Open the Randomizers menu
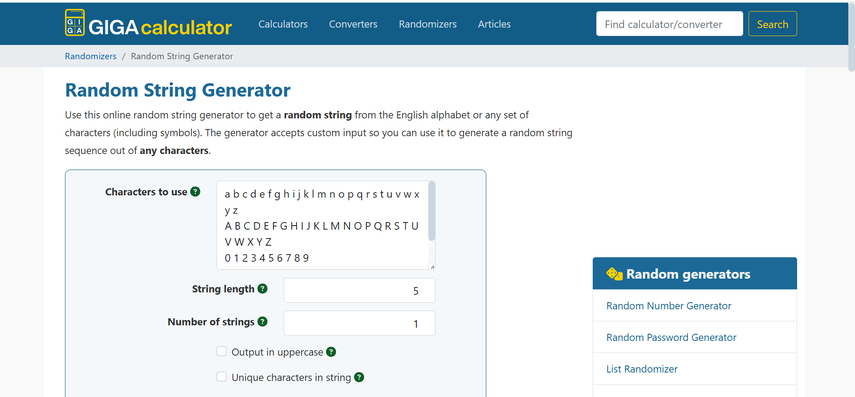The image size is (855, 397). point(428,24)
